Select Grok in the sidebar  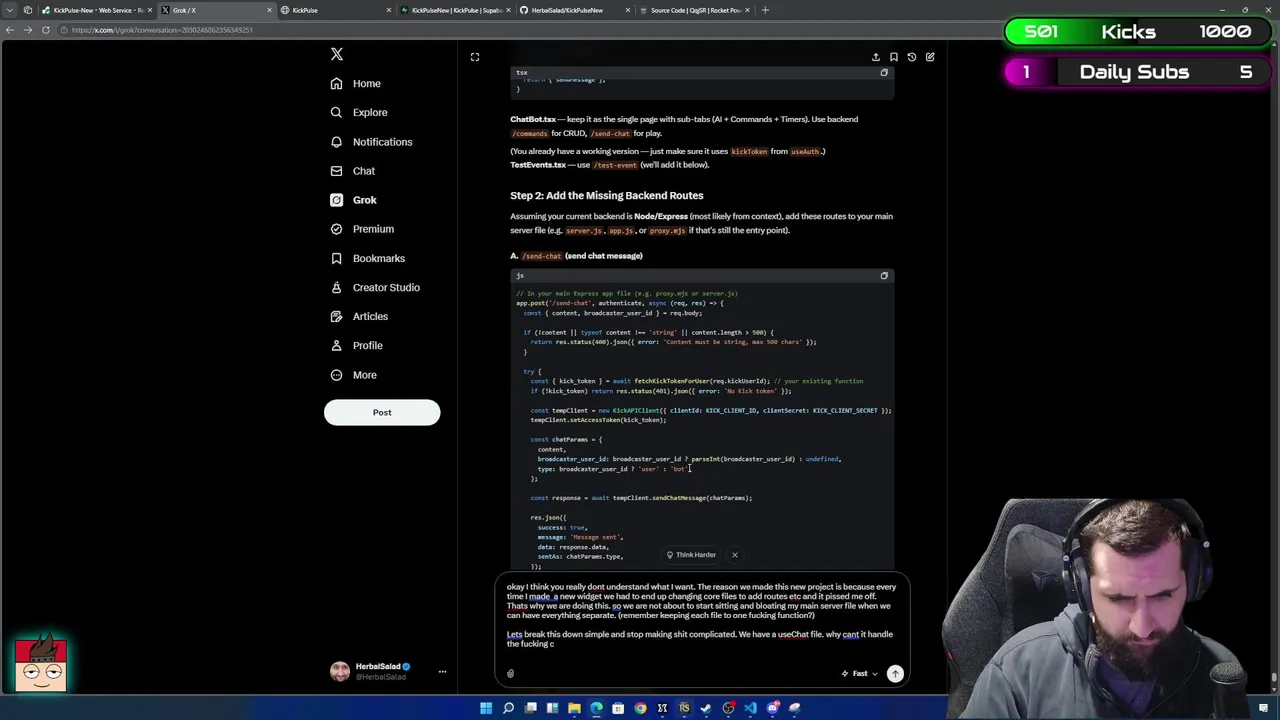pyautogui.click(x=354, y=200)
